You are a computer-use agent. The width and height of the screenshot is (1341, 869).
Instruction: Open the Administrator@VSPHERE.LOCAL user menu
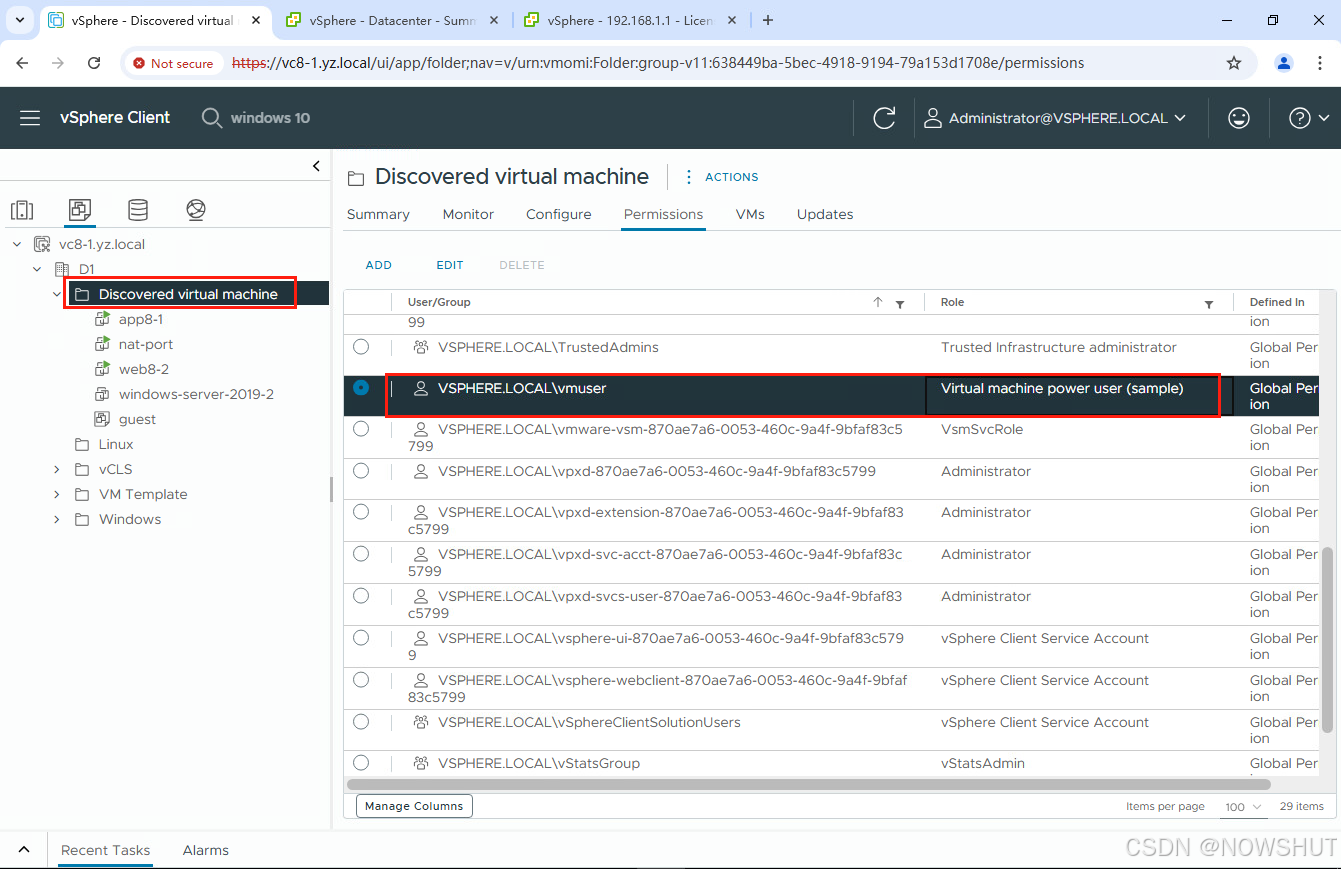point(1054,118)
